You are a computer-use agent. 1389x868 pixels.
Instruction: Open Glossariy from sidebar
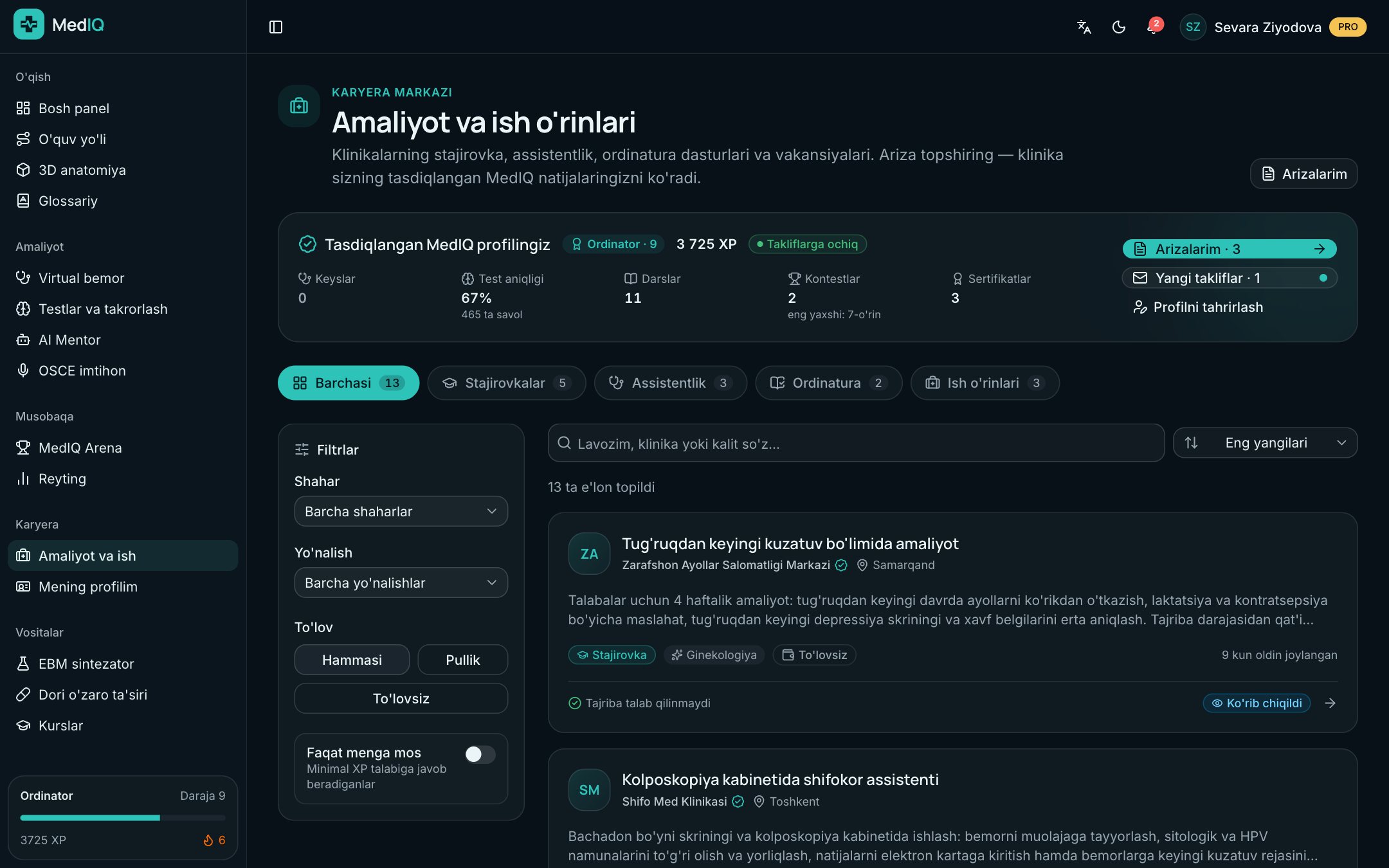point(123,201)
